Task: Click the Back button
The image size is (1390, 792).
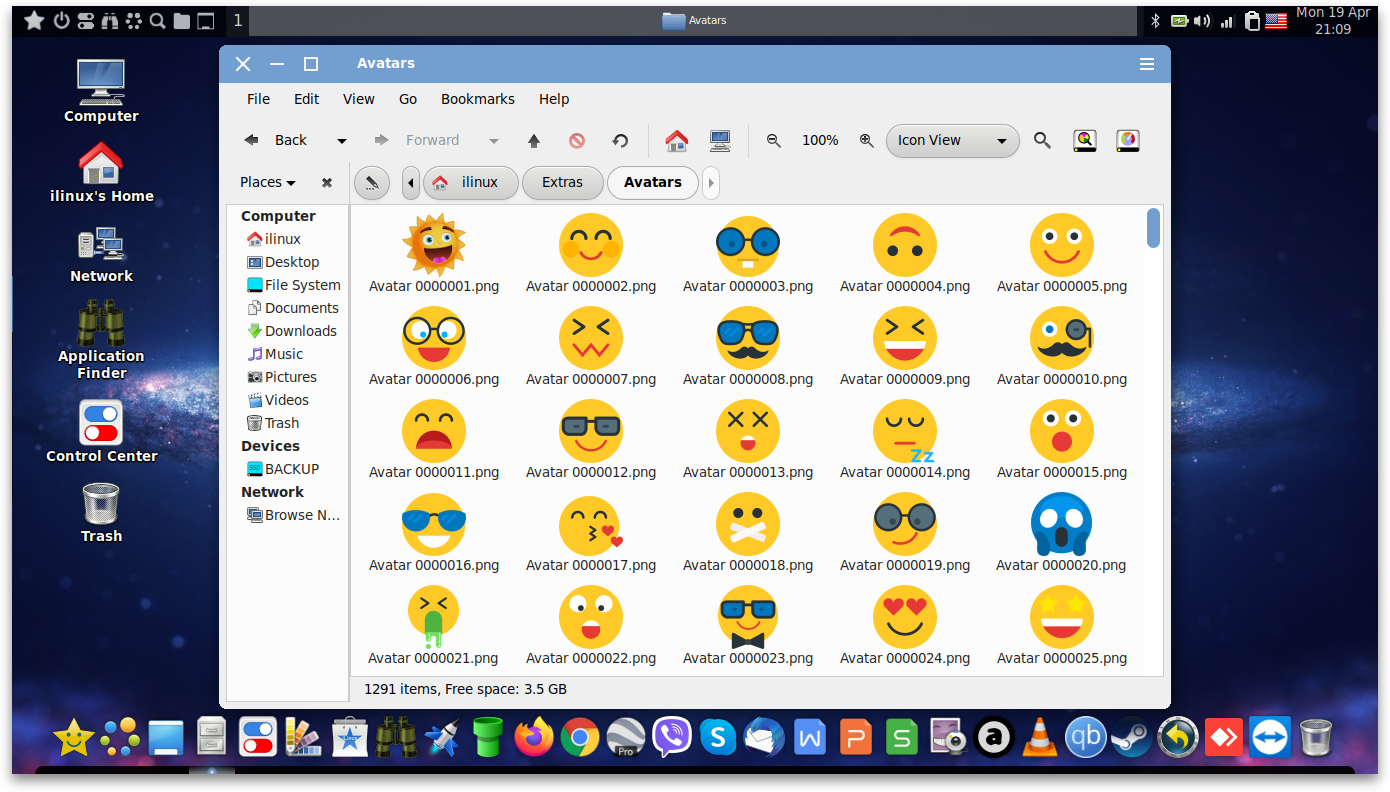Action: [x=276, y=141]
